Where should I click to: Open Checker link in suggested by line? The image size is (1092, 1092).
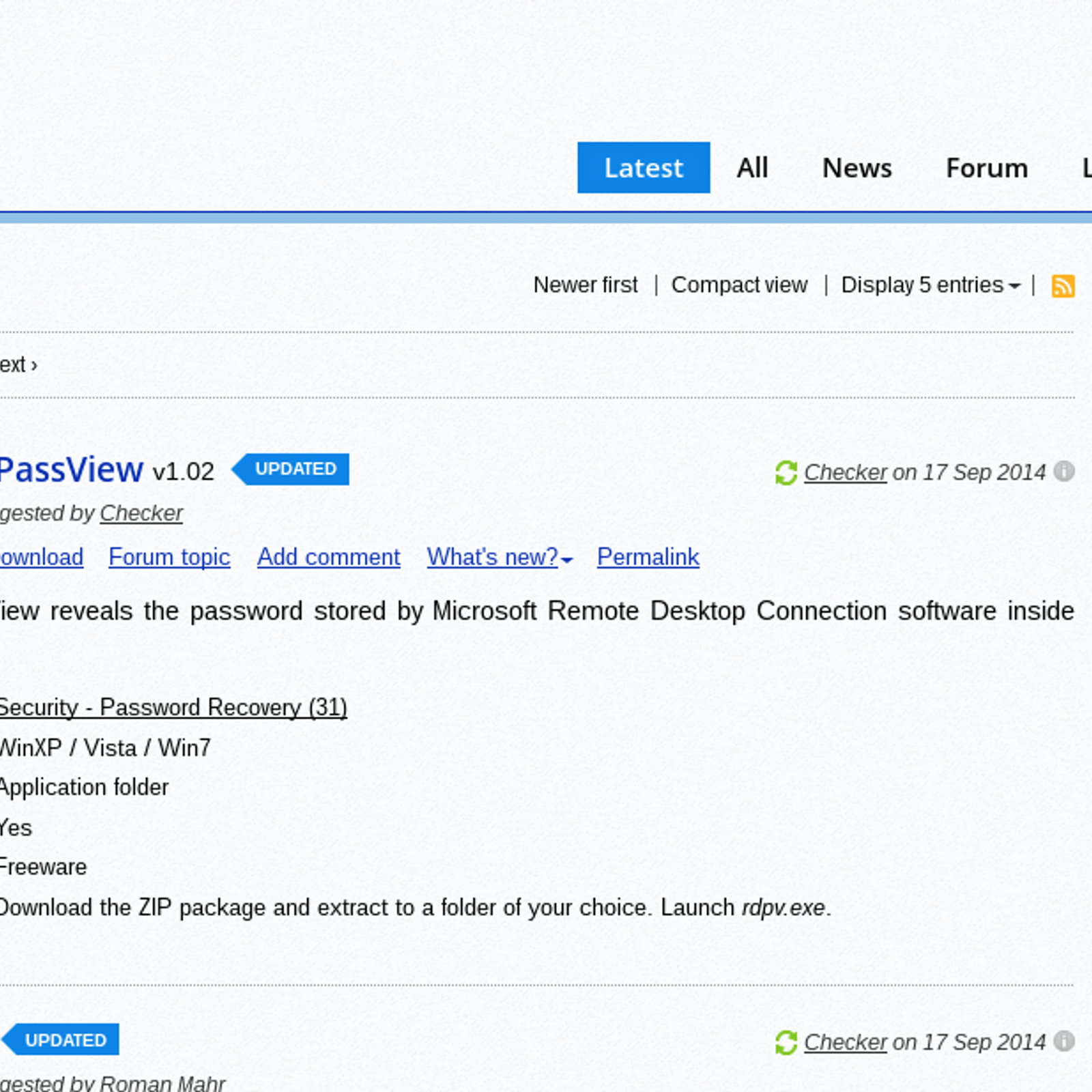pyautogui.click(x=141, y=513)
